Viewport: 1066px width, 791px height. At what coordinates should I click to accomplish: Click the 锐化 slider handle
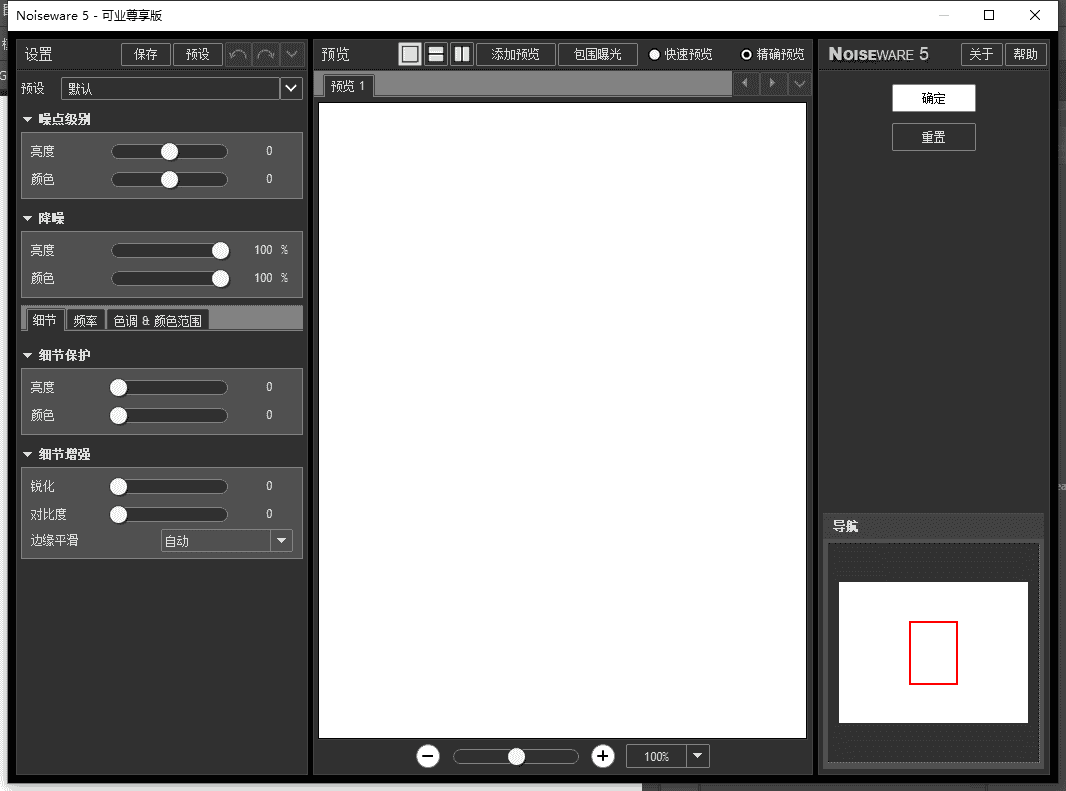click(x=119, y=487)
